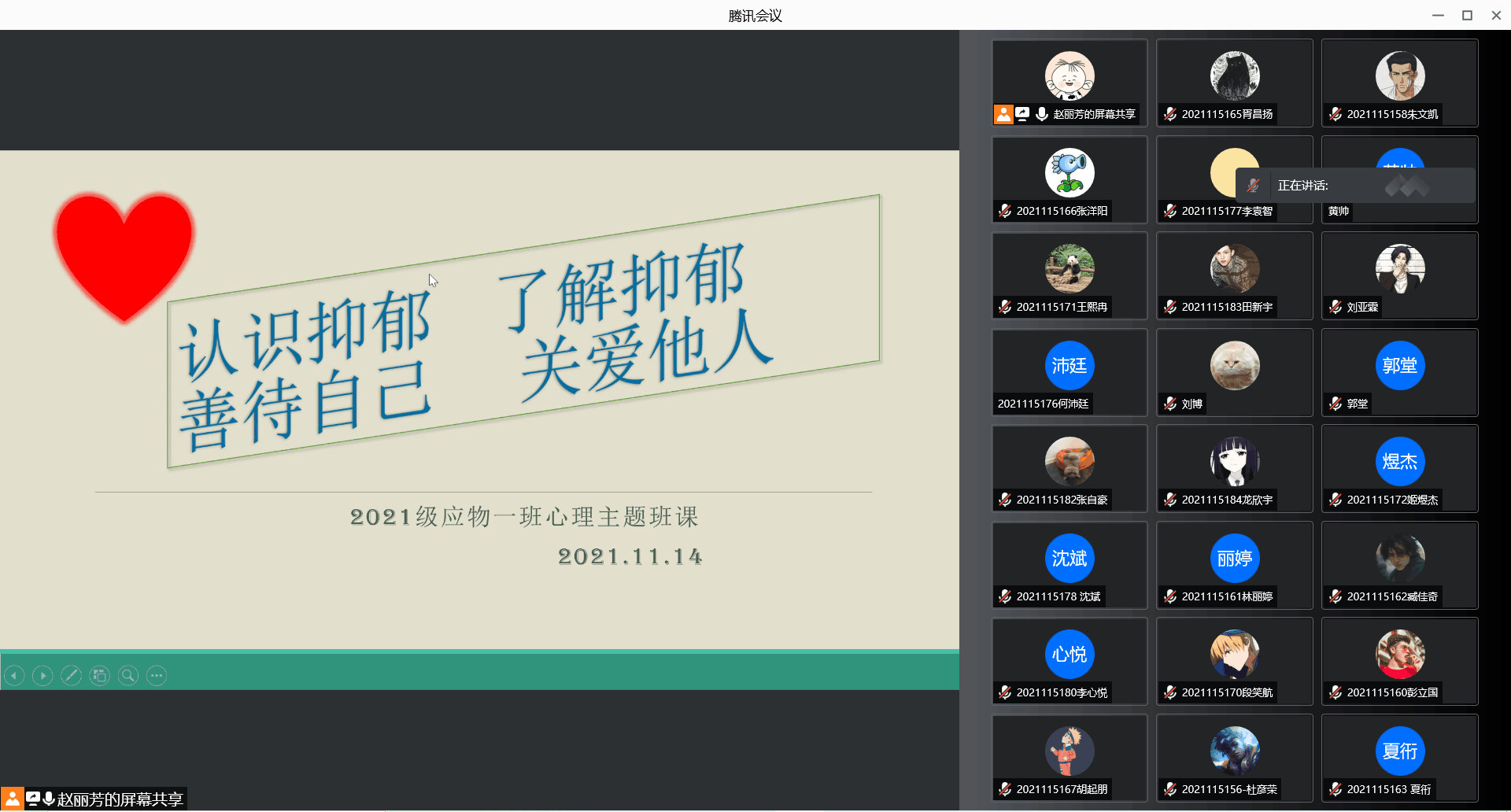Open the see-all-slides grid icon
This screenshot has height=812, width=1511.
click(99, 675)
